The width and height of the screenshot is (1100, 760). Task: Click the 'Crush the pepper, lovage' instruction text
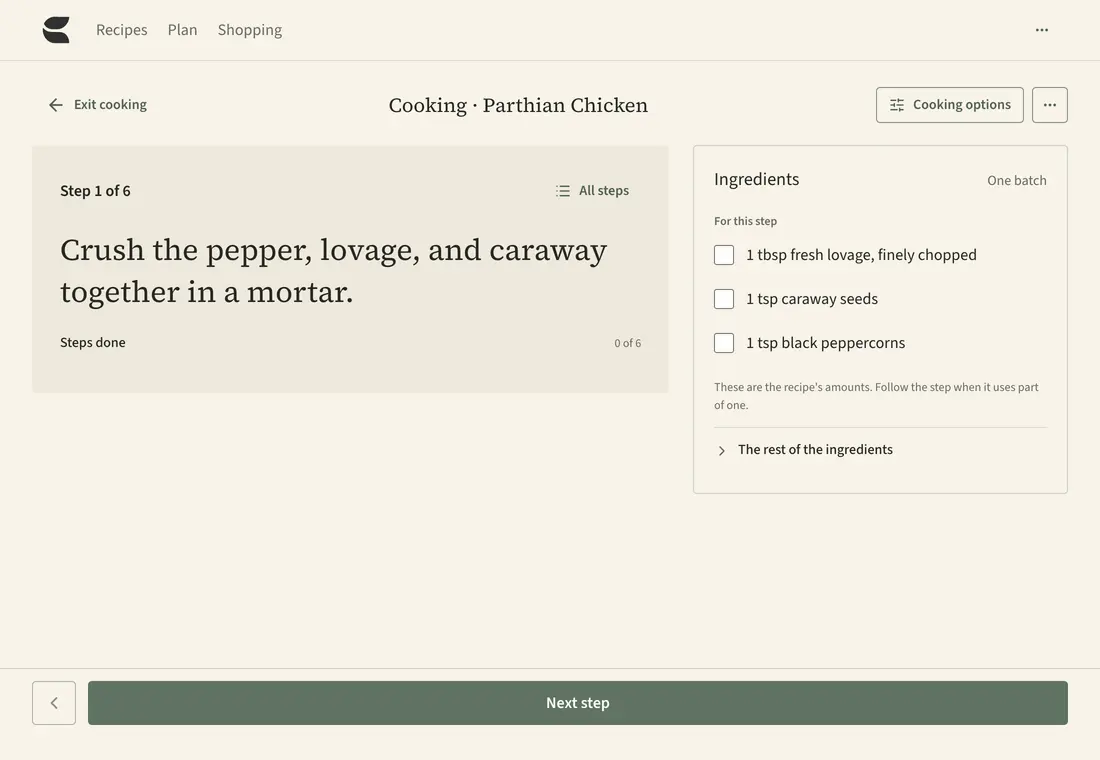[x=333, y=271]
